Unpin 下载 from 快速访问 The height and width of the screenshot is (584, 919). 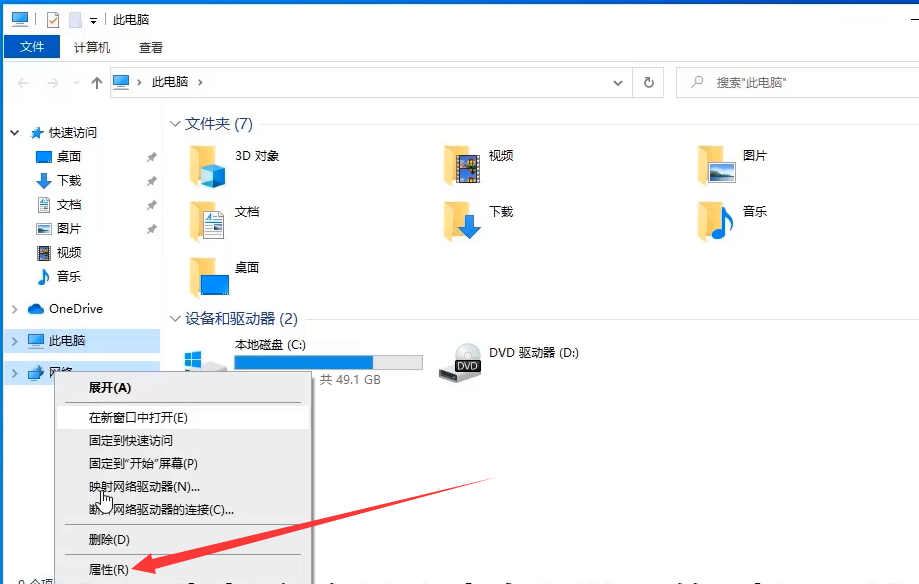150,181
